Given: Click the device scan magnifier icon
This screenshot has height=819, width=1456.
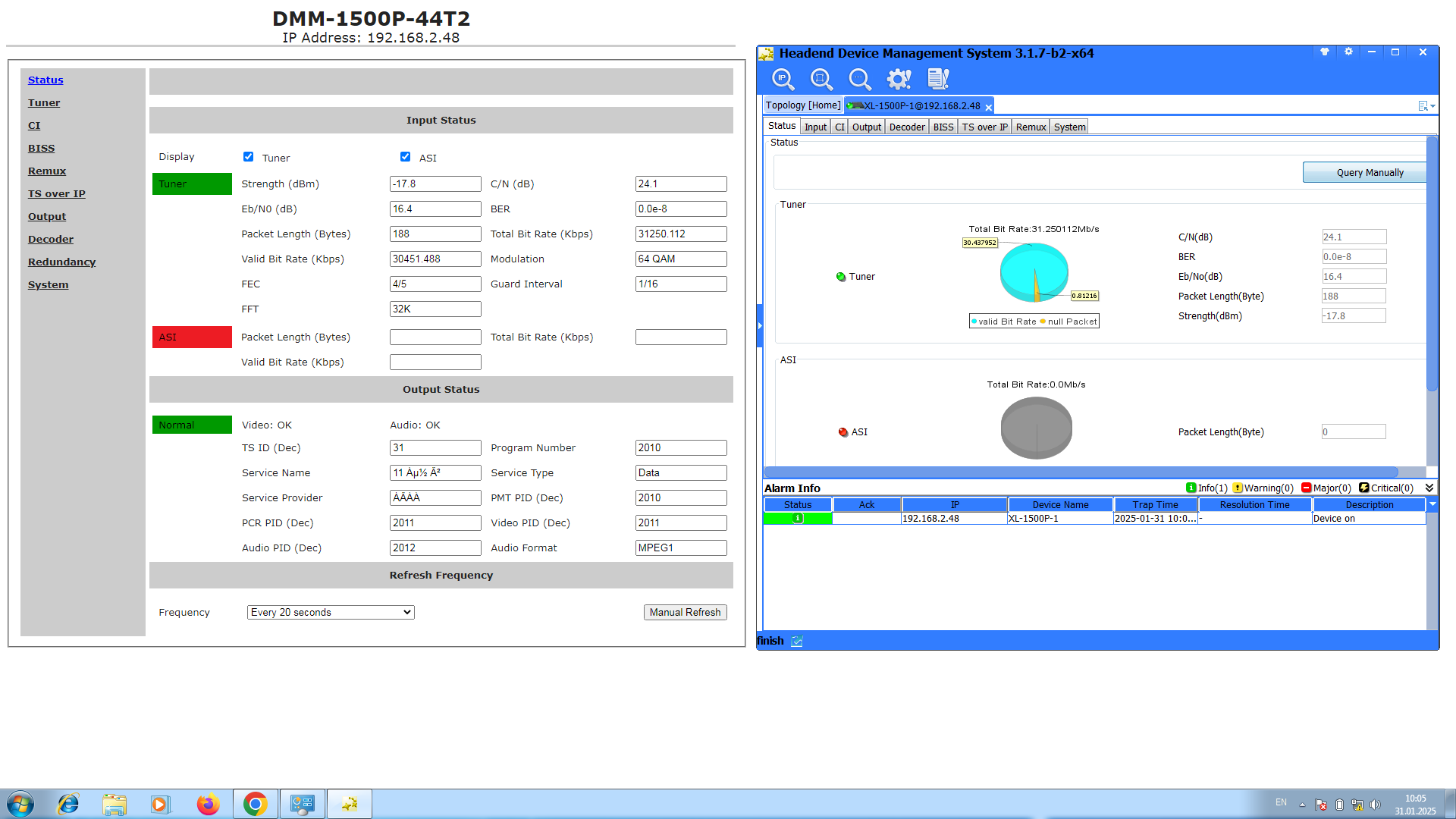Looking at the screenshot, I should (821, 79).
